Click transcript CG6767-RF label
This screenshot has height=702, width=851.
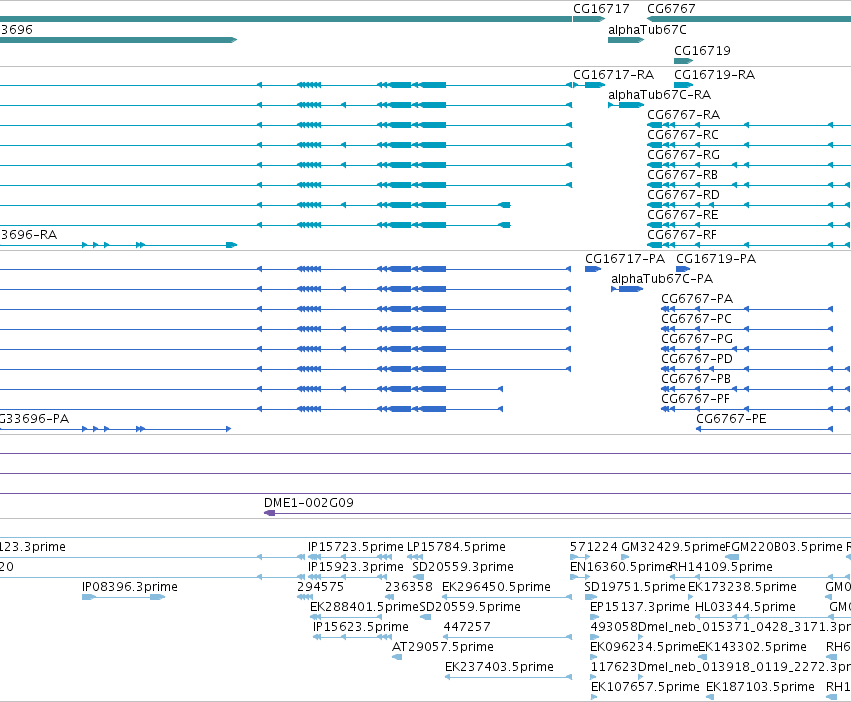point(682,235)
